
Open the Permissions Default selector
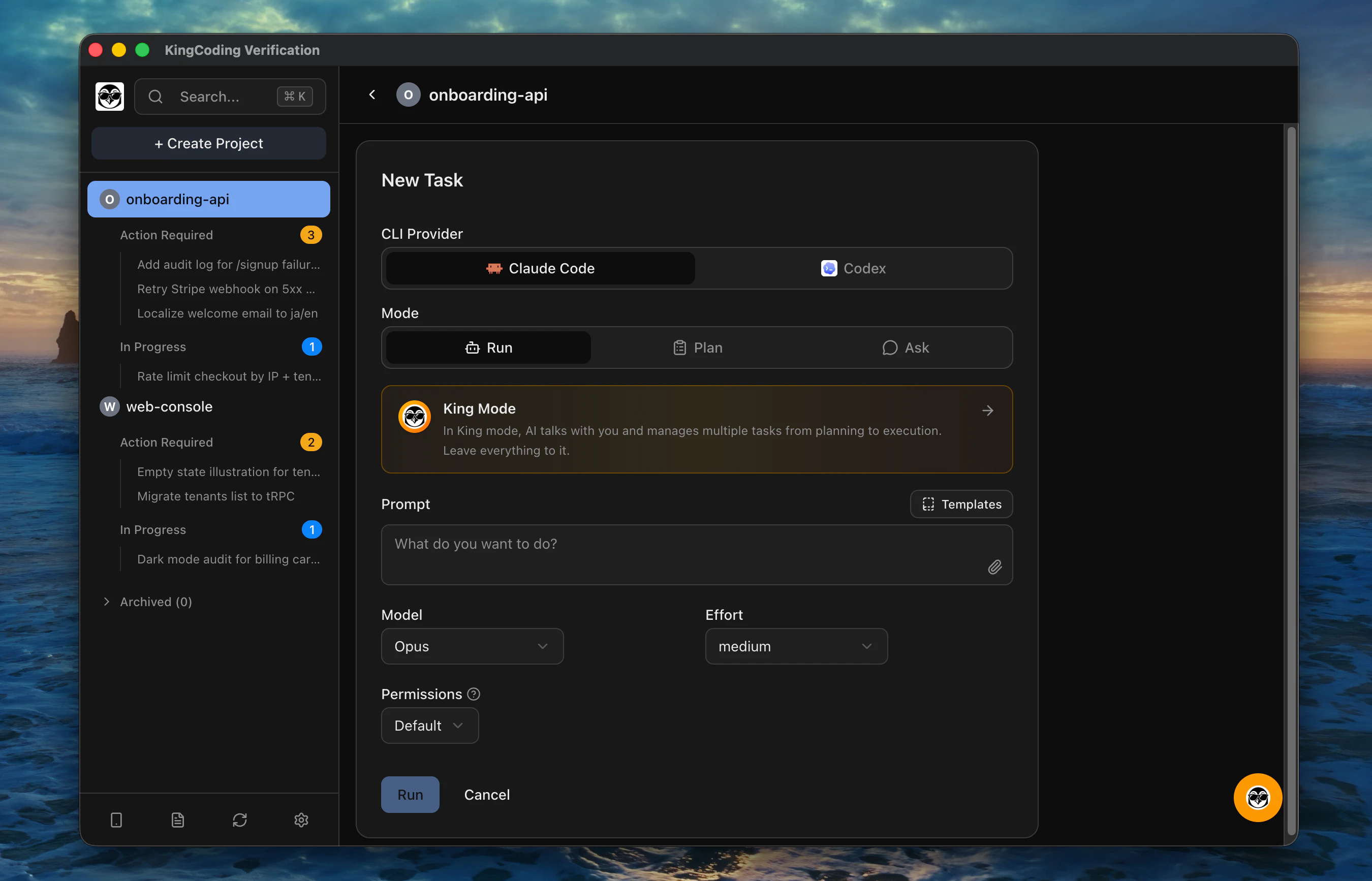tap(430, 726)
